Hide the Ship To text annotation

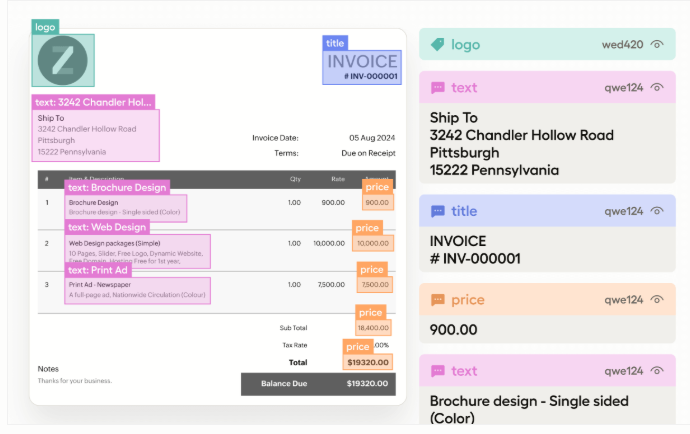pos(657,88)
